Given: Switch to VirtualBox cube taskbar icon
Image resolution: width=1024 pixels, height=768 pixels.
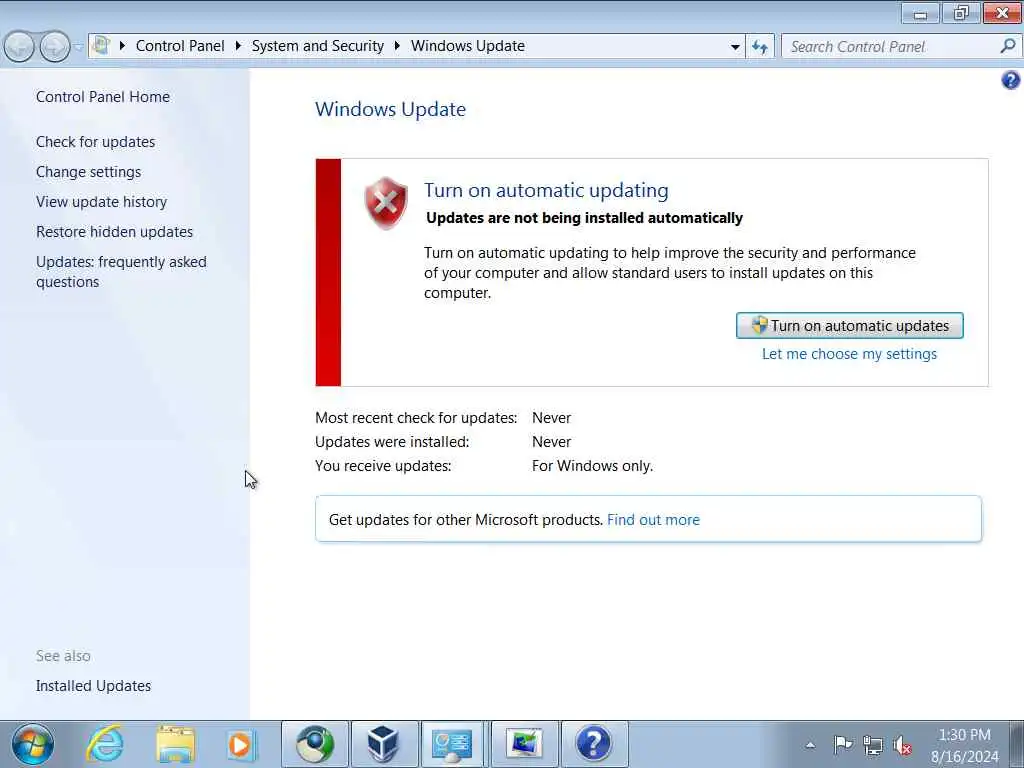Looking at the screenshot, I should pos(384,744).
